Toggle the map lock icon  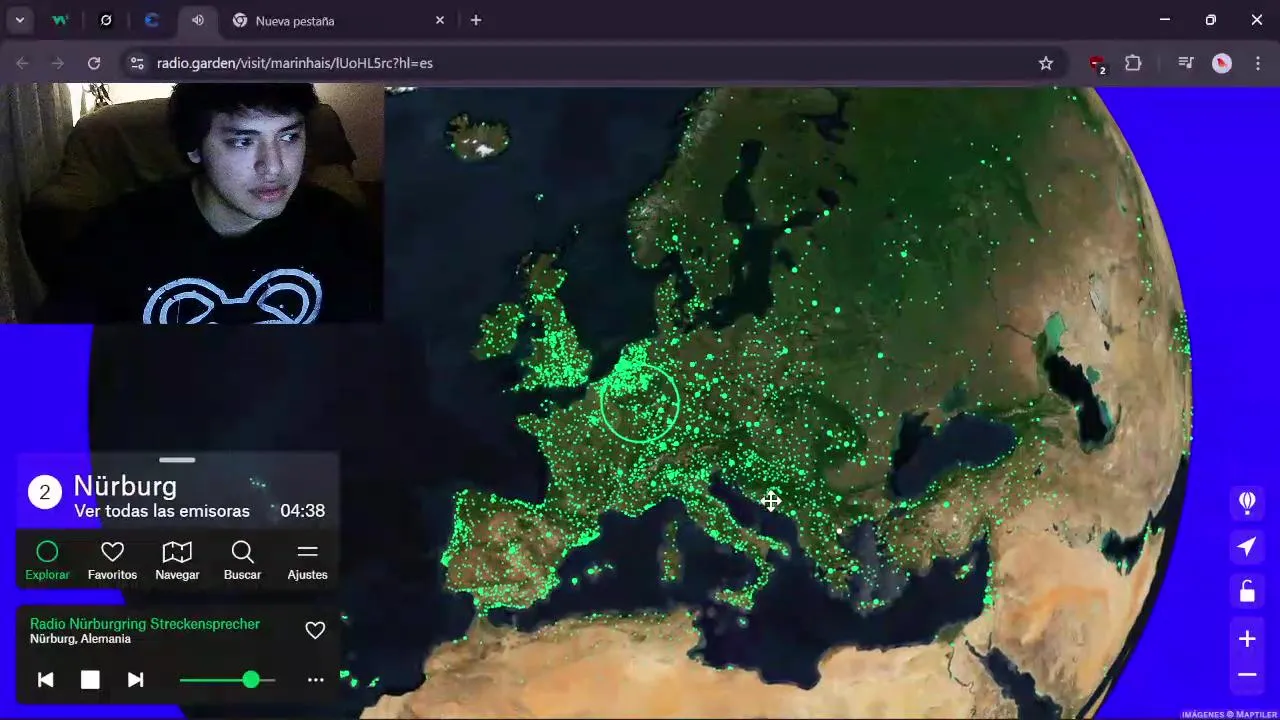click(1247, 591)
